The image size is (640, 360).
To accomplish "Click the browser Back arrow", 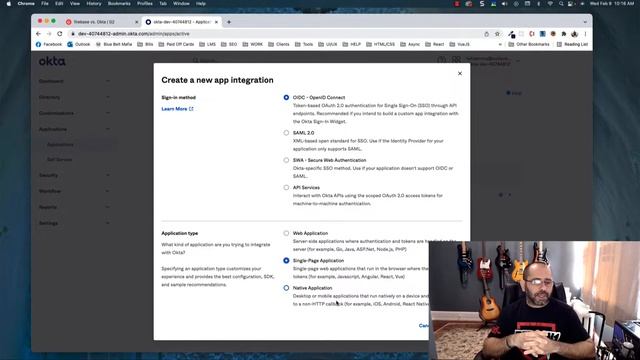I will [38, 34].
